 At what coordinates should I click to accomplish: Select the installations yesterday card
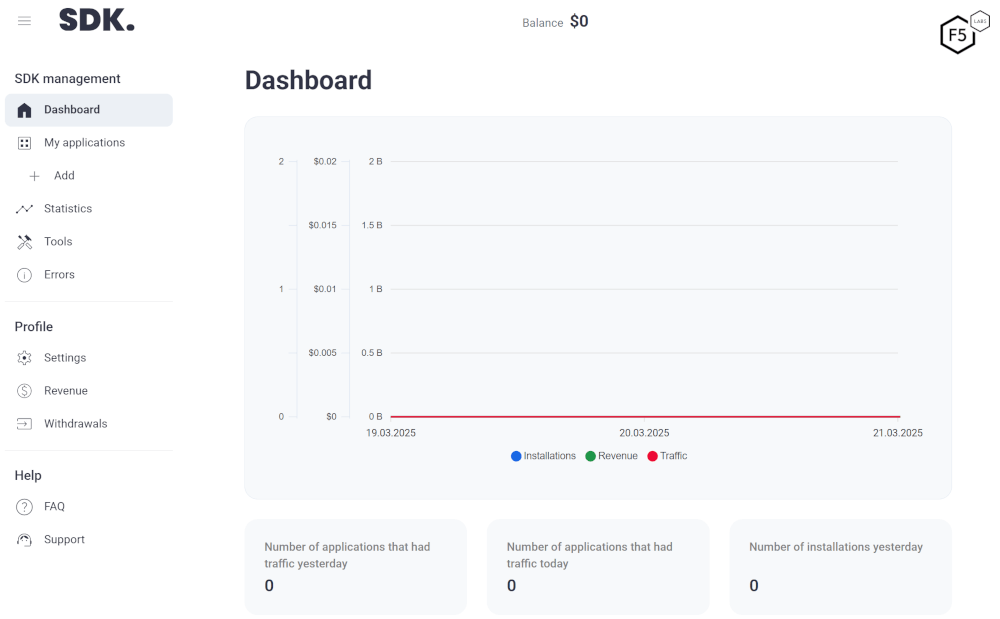click(840, 566)
